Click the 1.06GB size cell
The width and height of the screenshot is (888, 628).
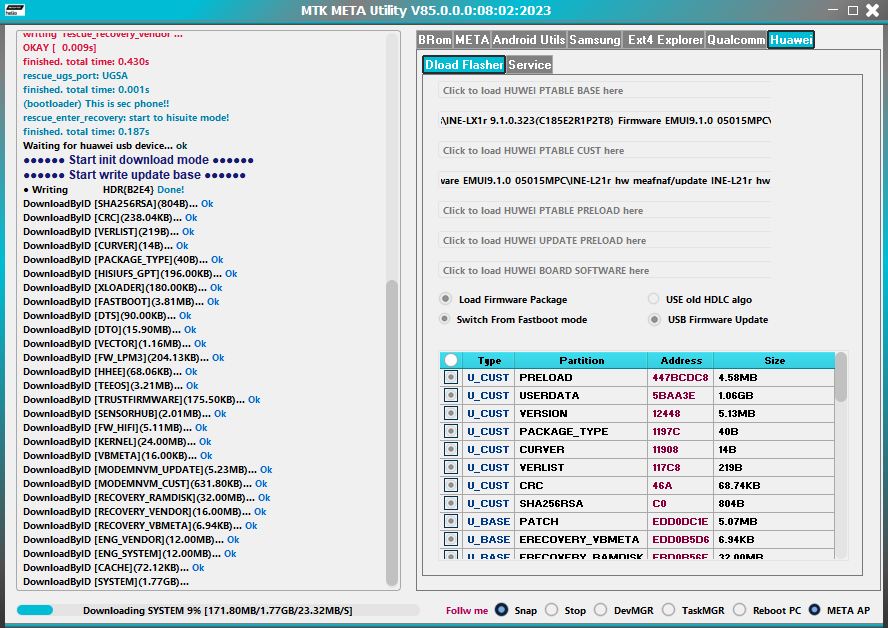[774, 395]
